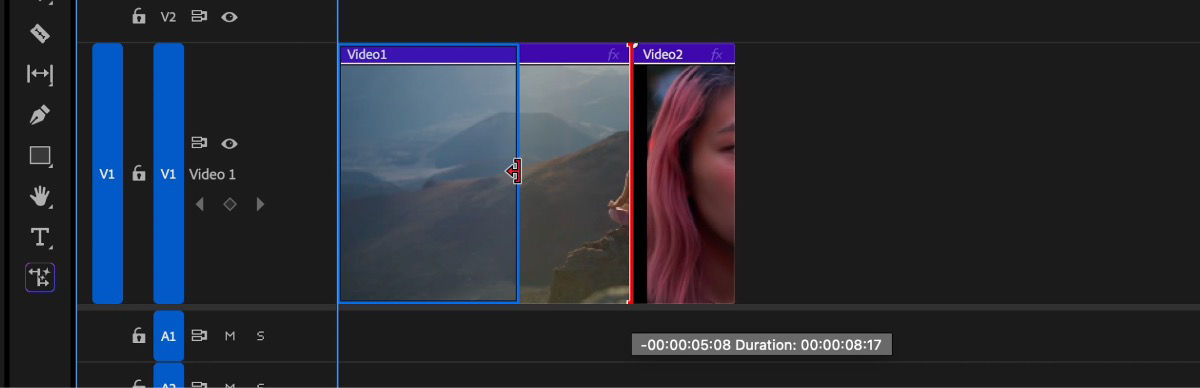The image size is (1200, 388).
Task: Click the red trim cursor on Video1 clip
Action: pos(514,172)
